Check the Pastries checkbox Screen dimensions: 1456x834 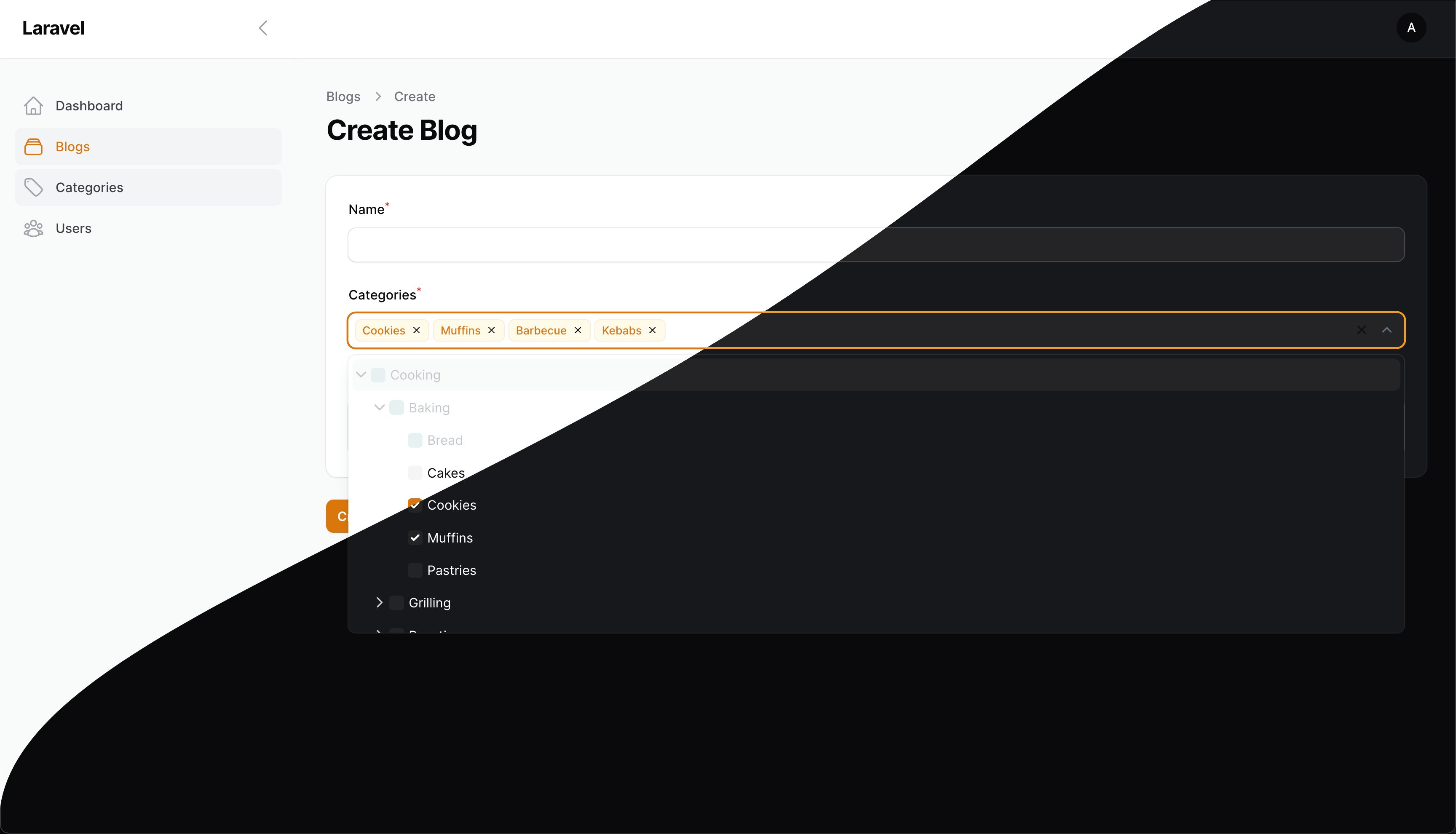(x=415, y=570)
